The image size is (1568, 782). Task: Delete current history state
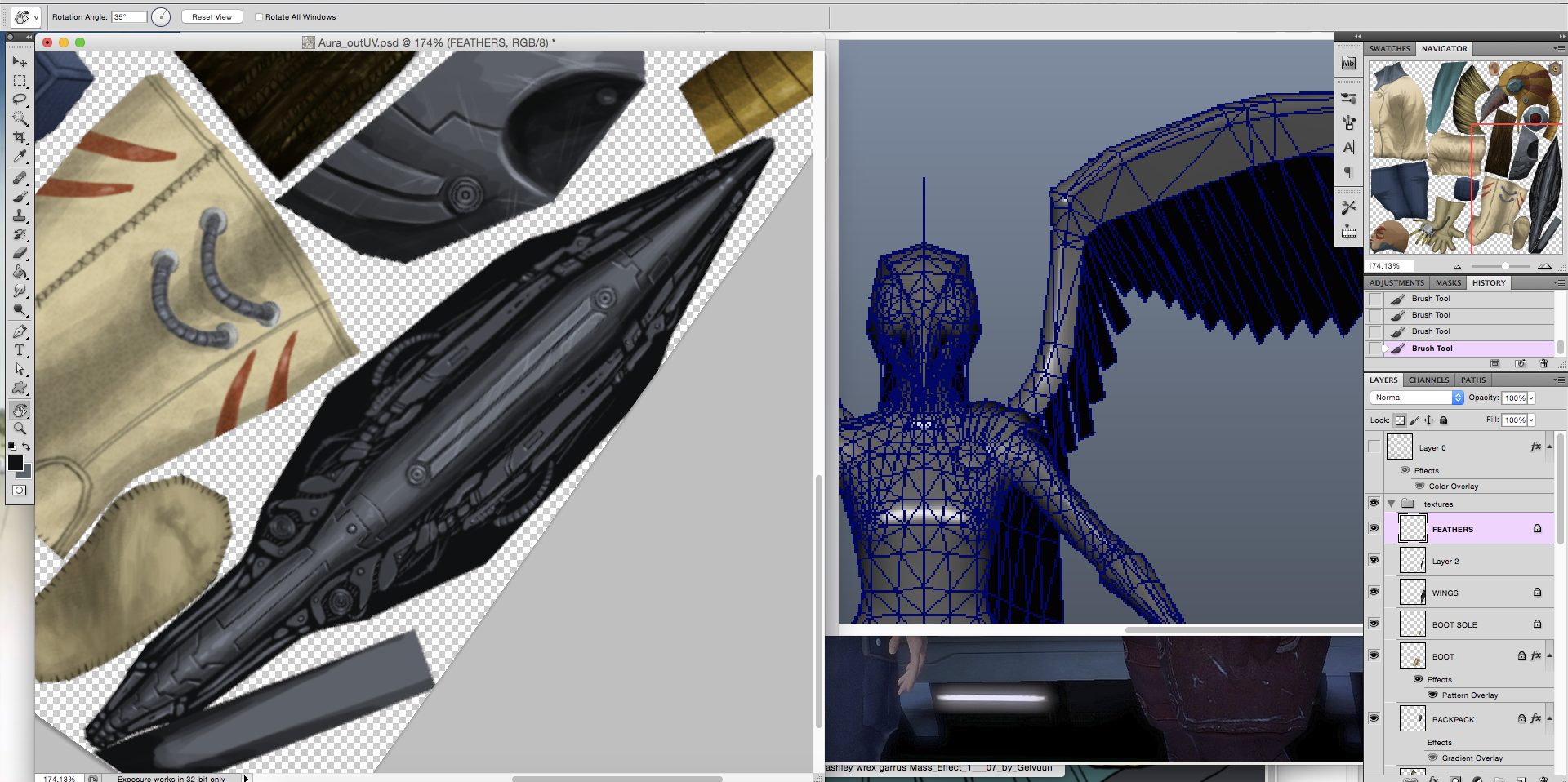coord(1543,364)
